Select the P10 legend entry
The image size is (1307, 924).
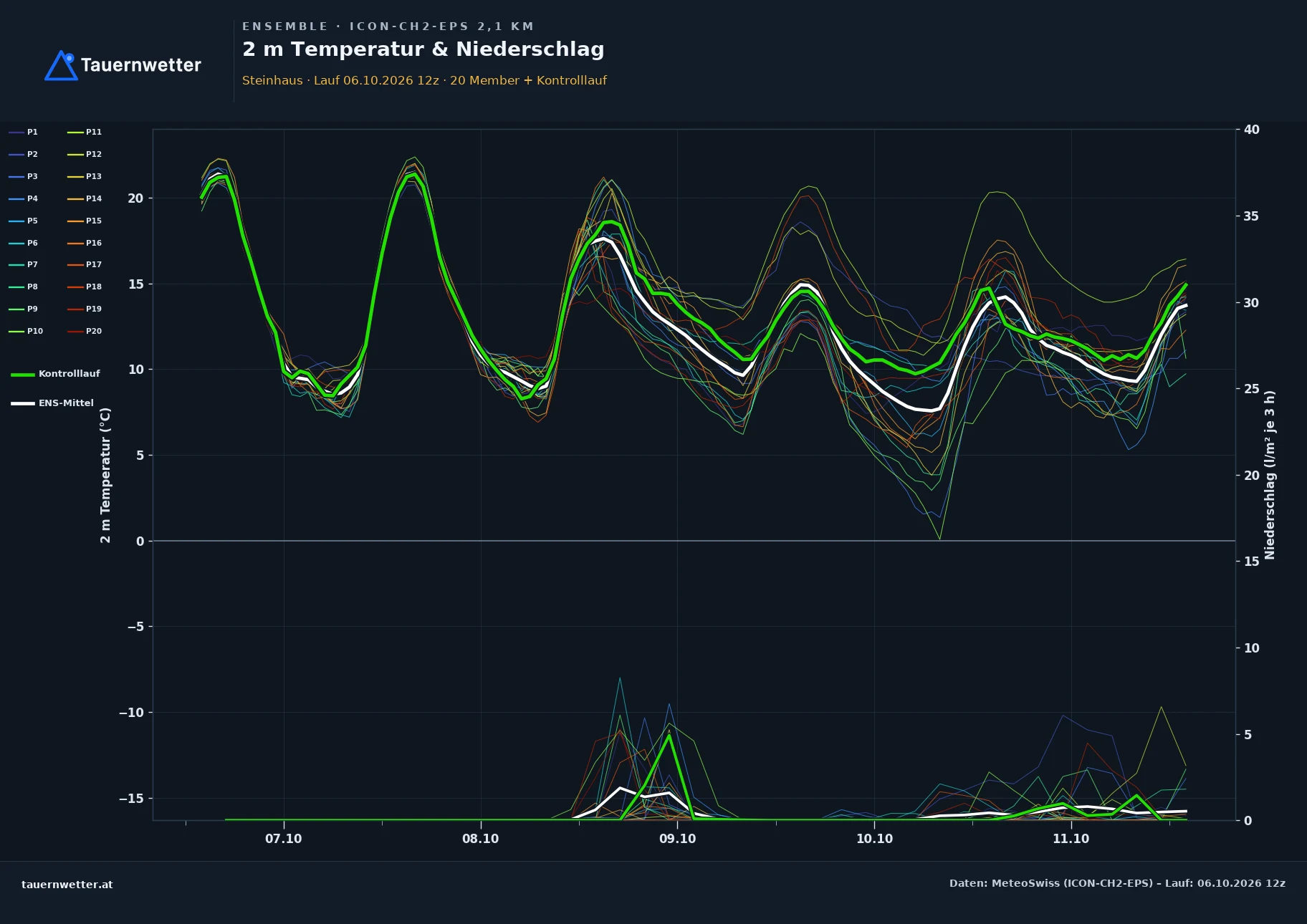pos(26,331)
